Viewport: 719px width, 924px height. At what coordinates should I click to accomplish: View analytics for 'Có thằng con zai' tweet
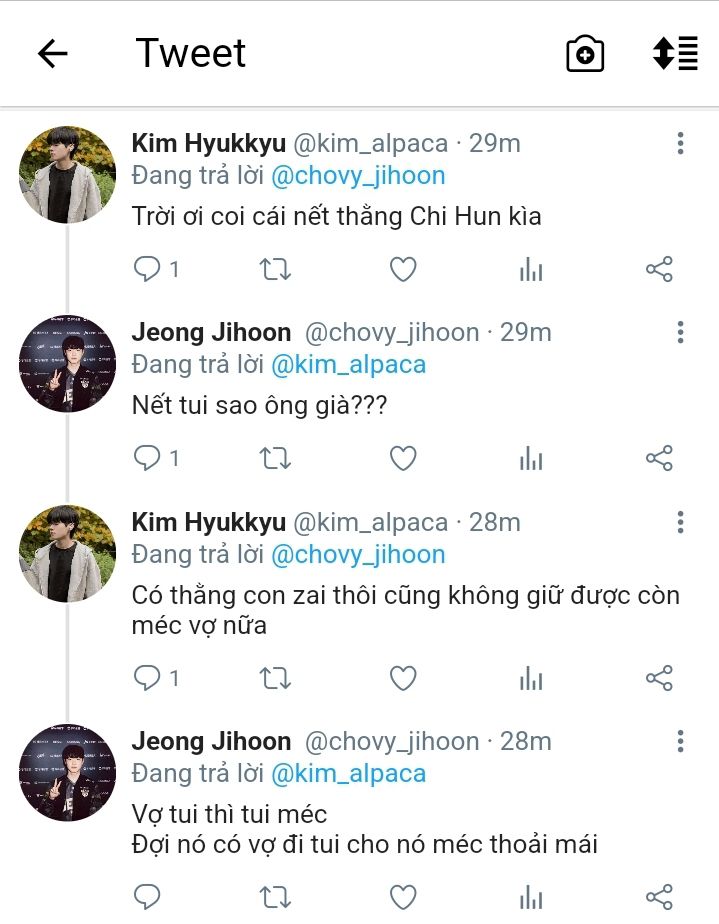(x=531, y=679)
